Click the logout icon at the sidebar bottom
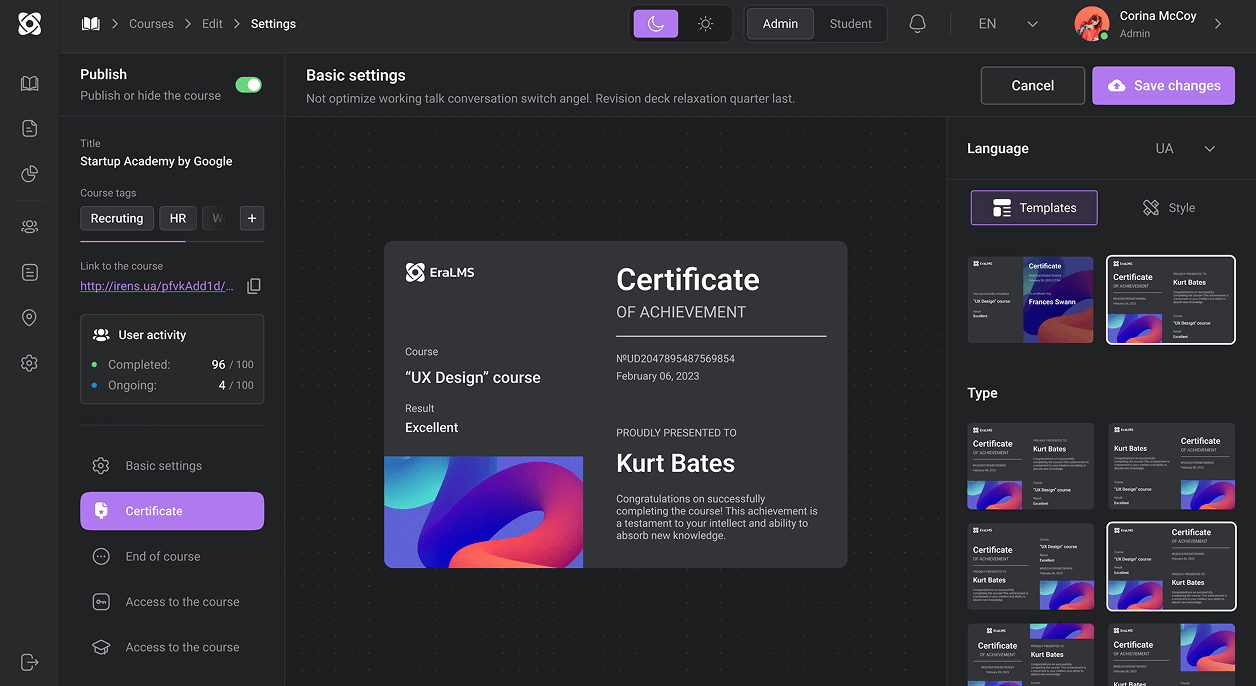Image resolution: width=1256 pixels, height=686 pixels. (x=29, y=662)
